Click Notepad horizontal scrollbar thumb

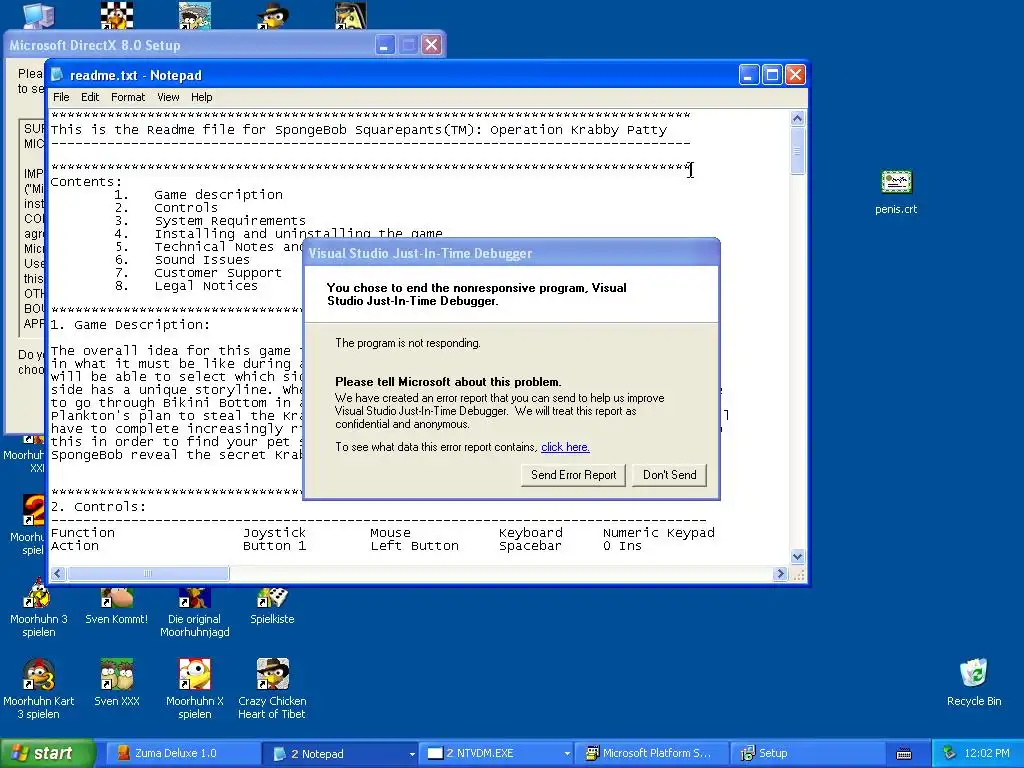(148, 573)
